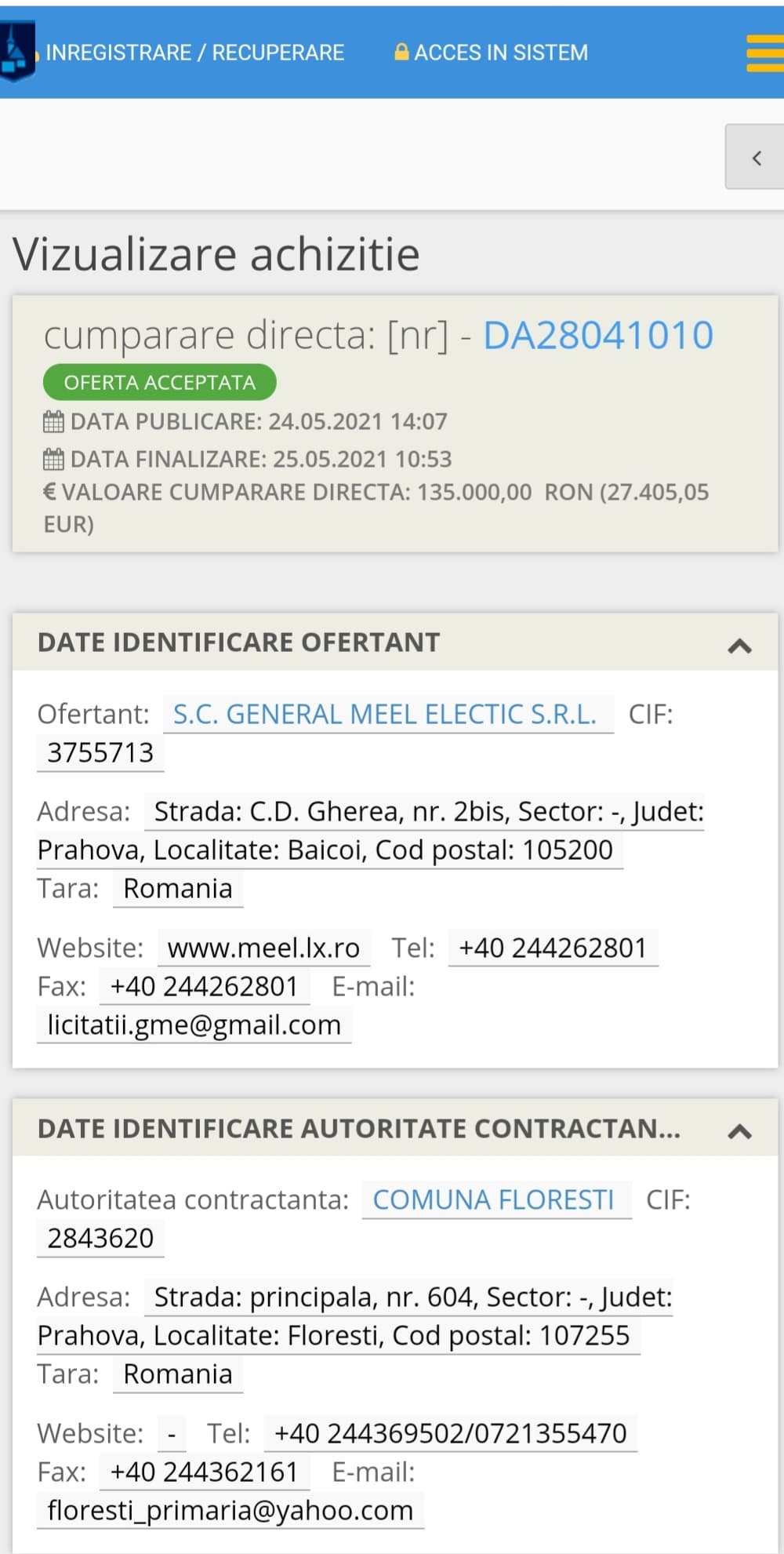Click the calendar icon beside Data Publicare
784x1554 pixels.
pyautogui.click(x=53, y=422)
